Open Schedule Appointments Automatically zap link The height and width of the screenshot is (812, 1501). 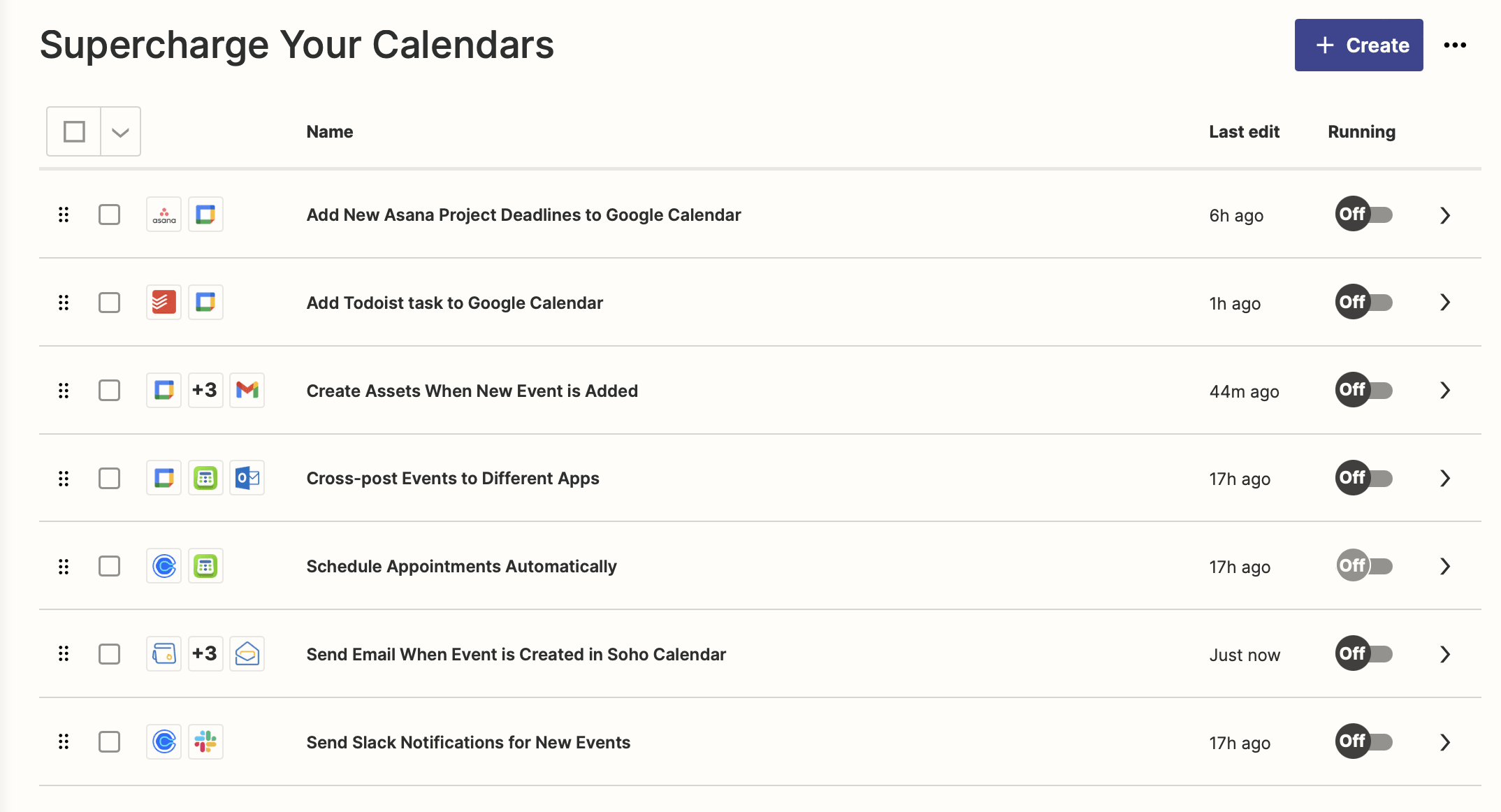pos(462,566)
